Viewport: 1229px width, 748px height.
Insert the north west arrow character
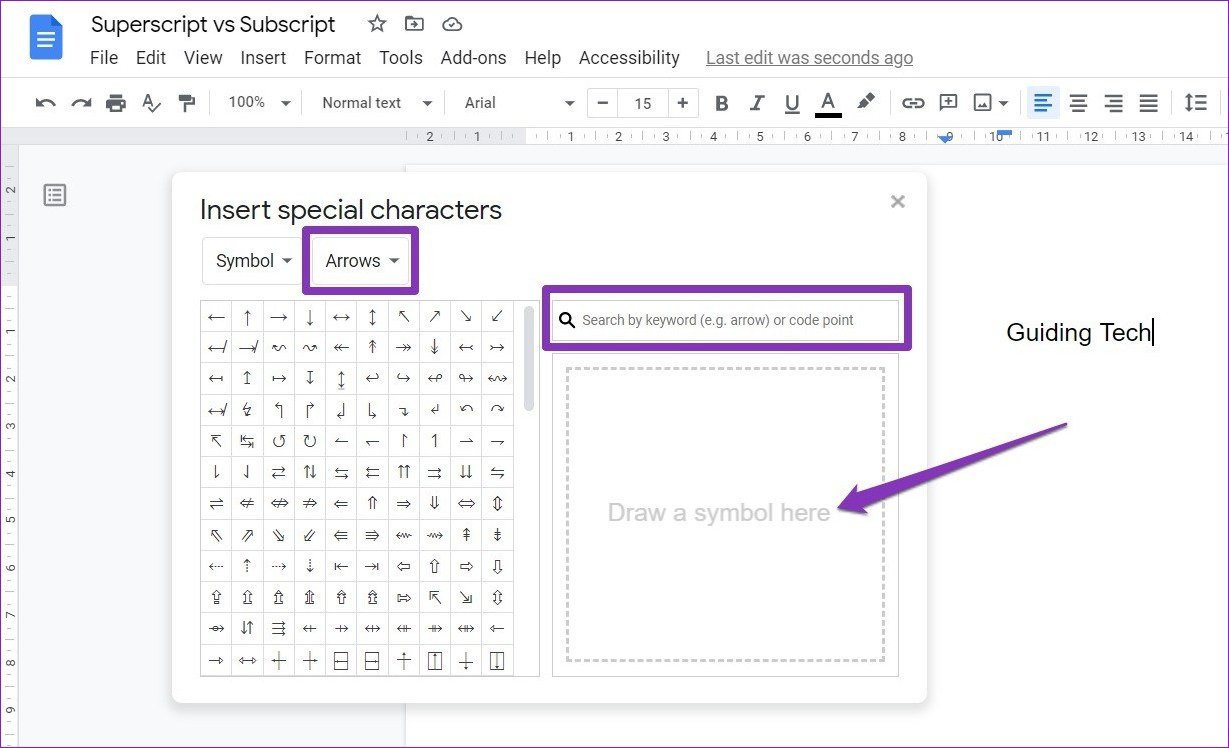pos(404,317)
